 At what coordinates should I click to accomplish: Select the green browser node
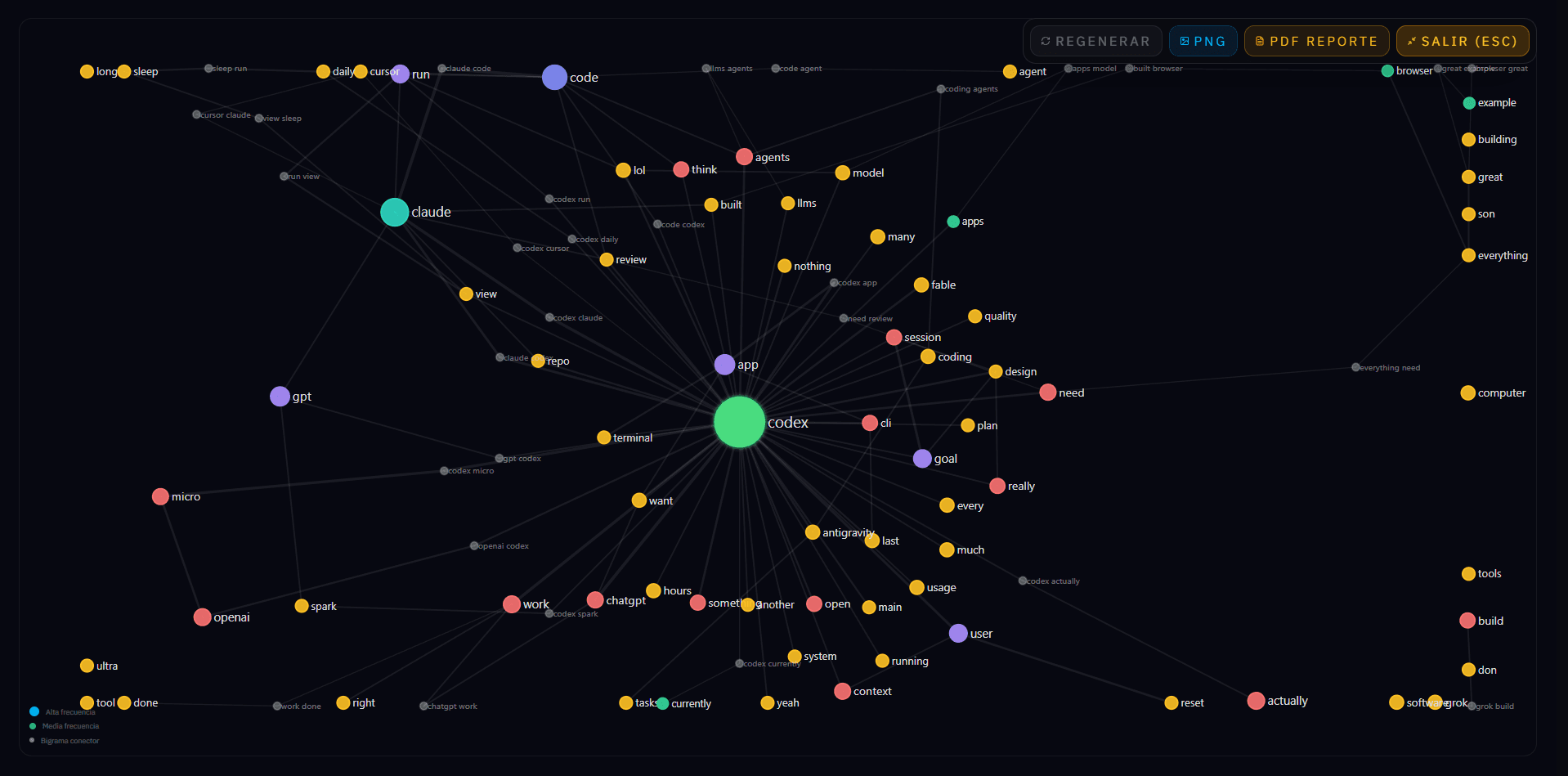tap(1387, 71)
